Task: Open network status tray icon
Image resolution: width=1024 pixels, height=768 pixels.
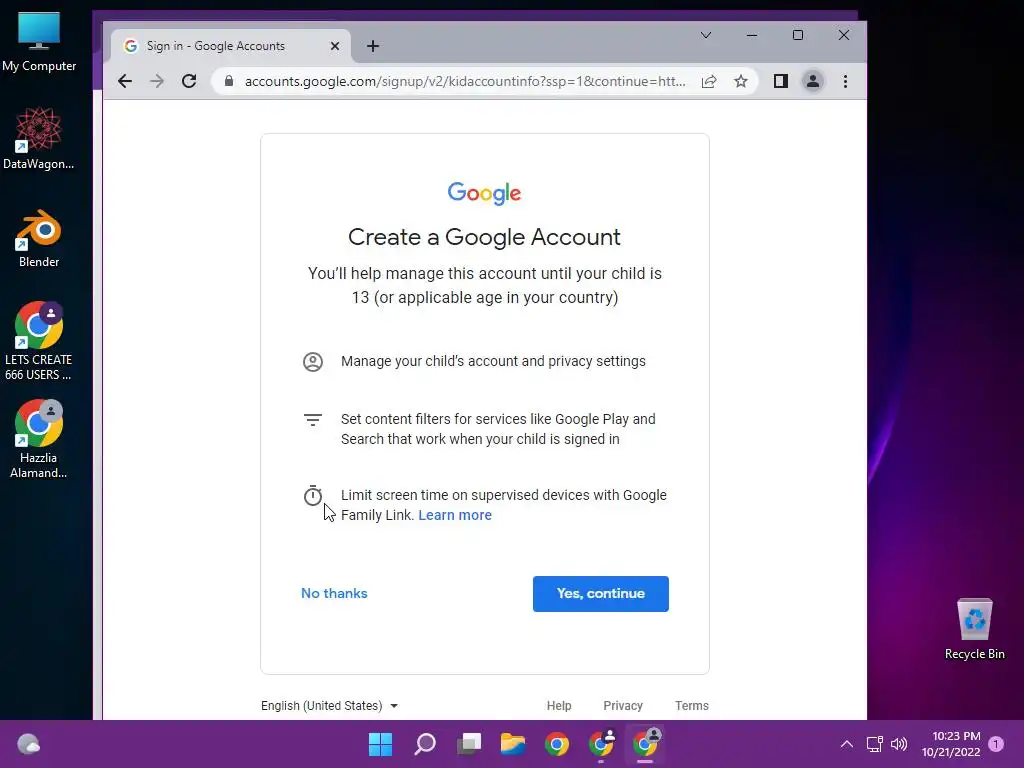Action: pyautogui.click(x=874, y=744)
